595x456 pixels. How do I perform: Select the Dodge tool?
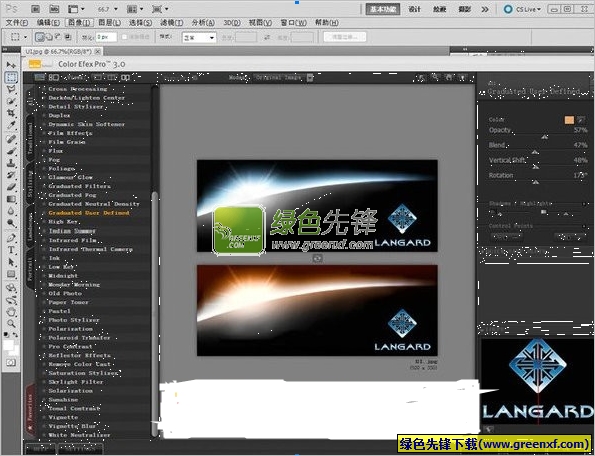click(11, 223)
